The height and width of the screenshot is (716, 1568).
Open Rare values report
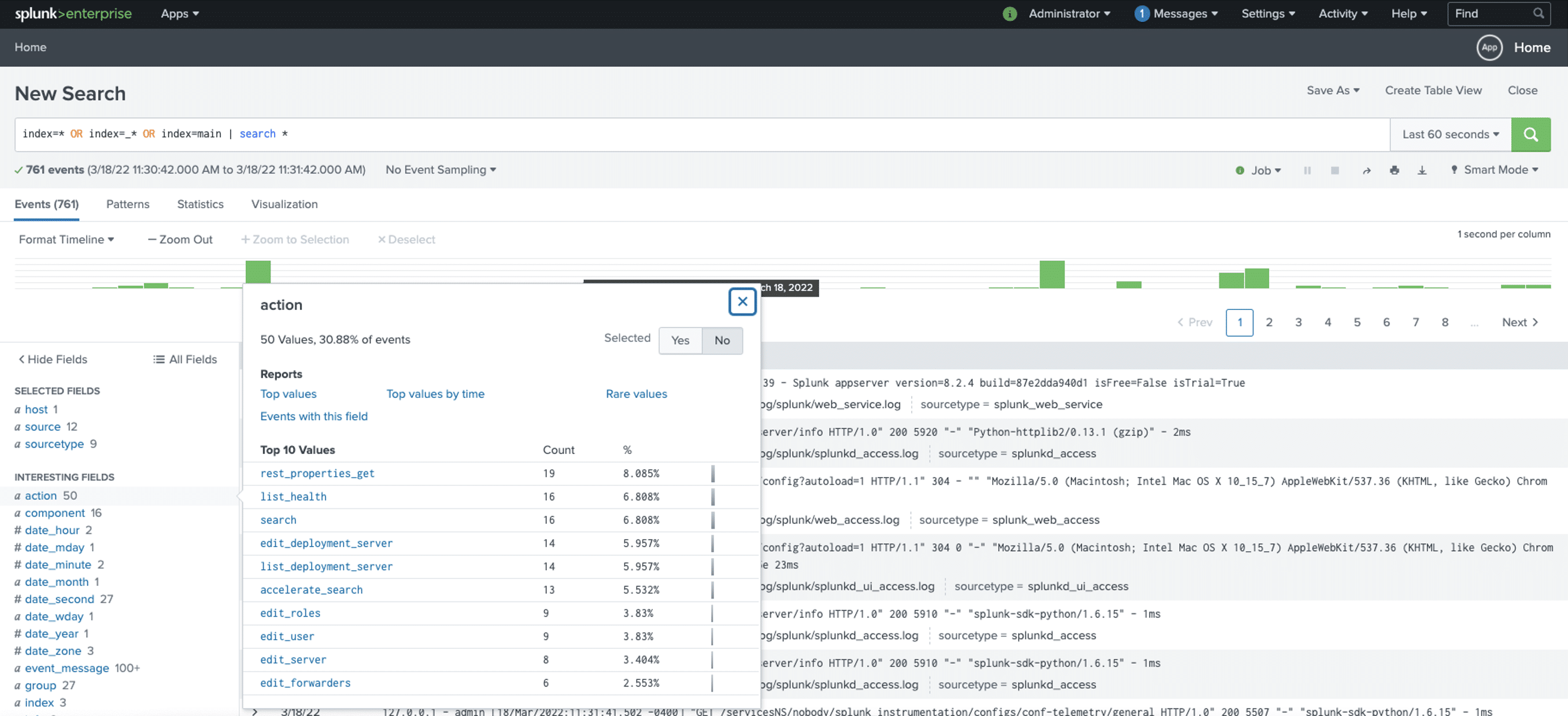[x=636, y=394]
